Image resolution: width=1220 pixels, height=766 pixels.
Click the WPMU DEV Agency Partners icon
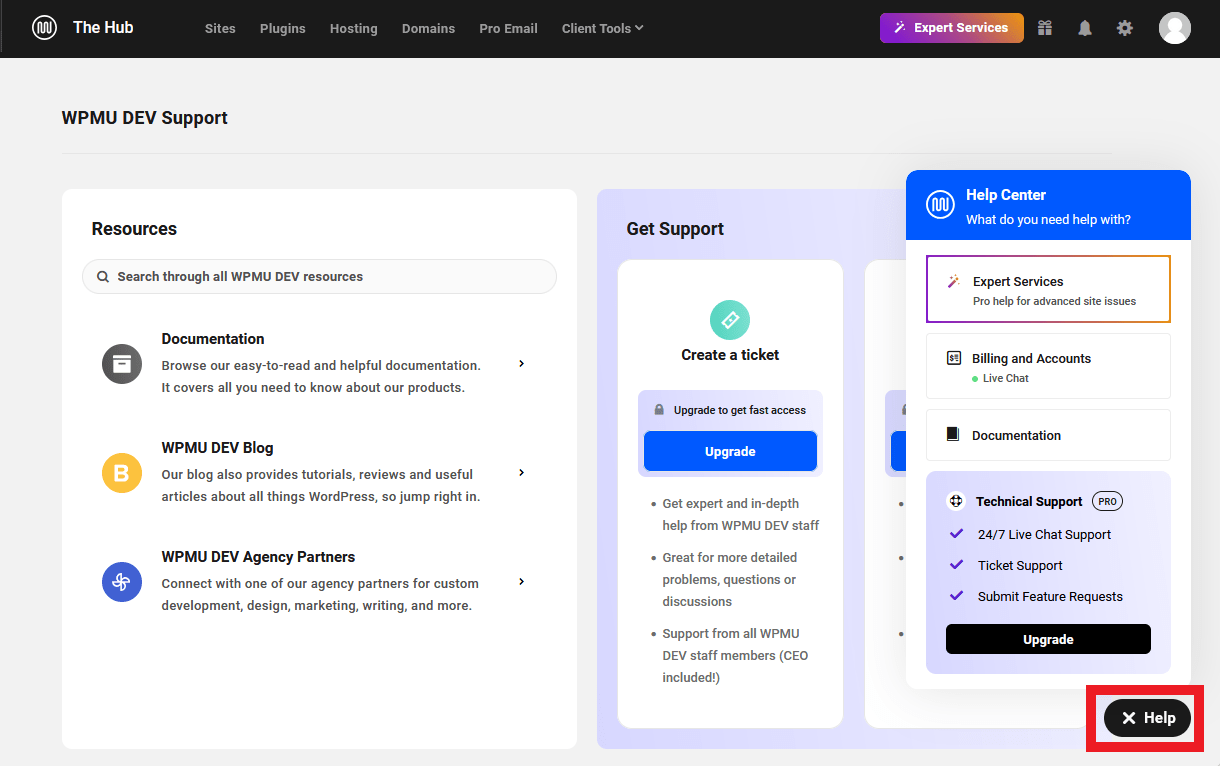pos(121,582)
